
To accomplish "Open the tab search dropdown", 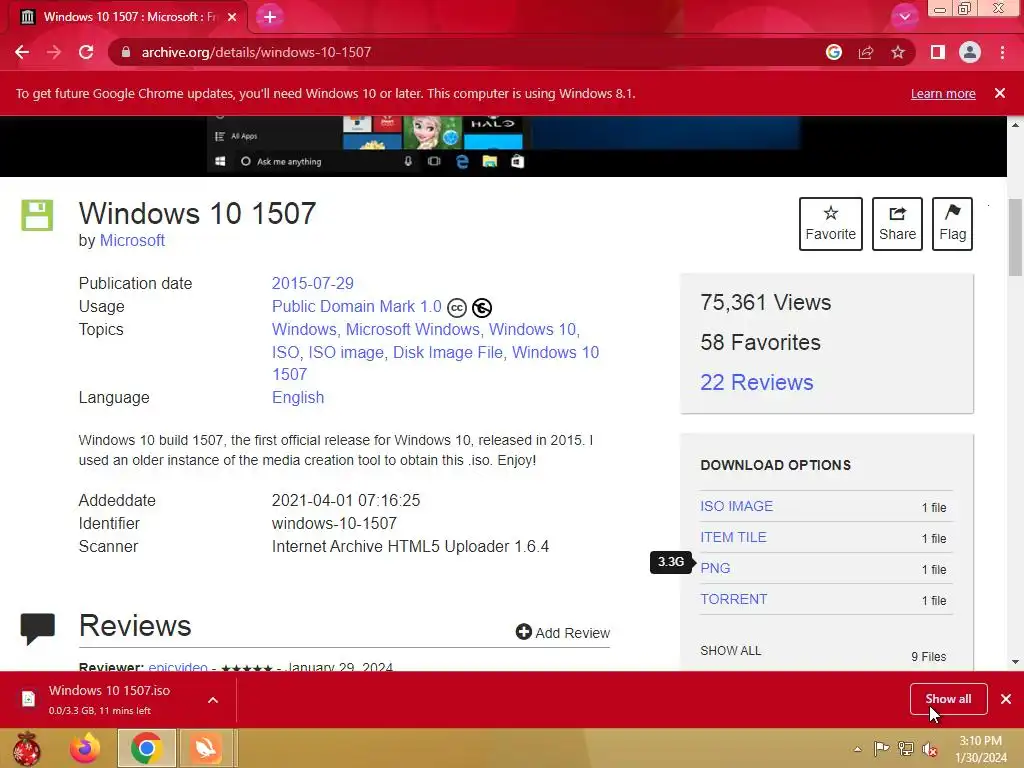I will tap(904, 16).
